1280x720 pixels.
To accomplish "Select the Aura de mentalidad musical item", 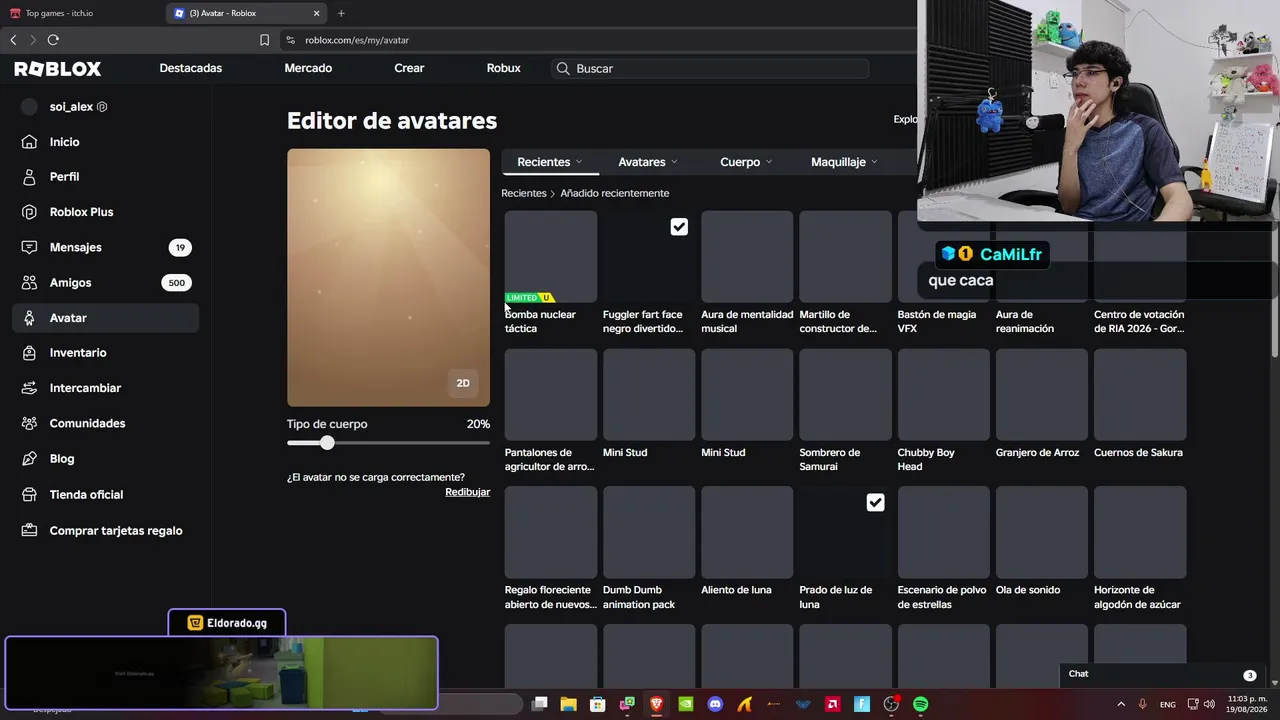I will tap(747, 256).
